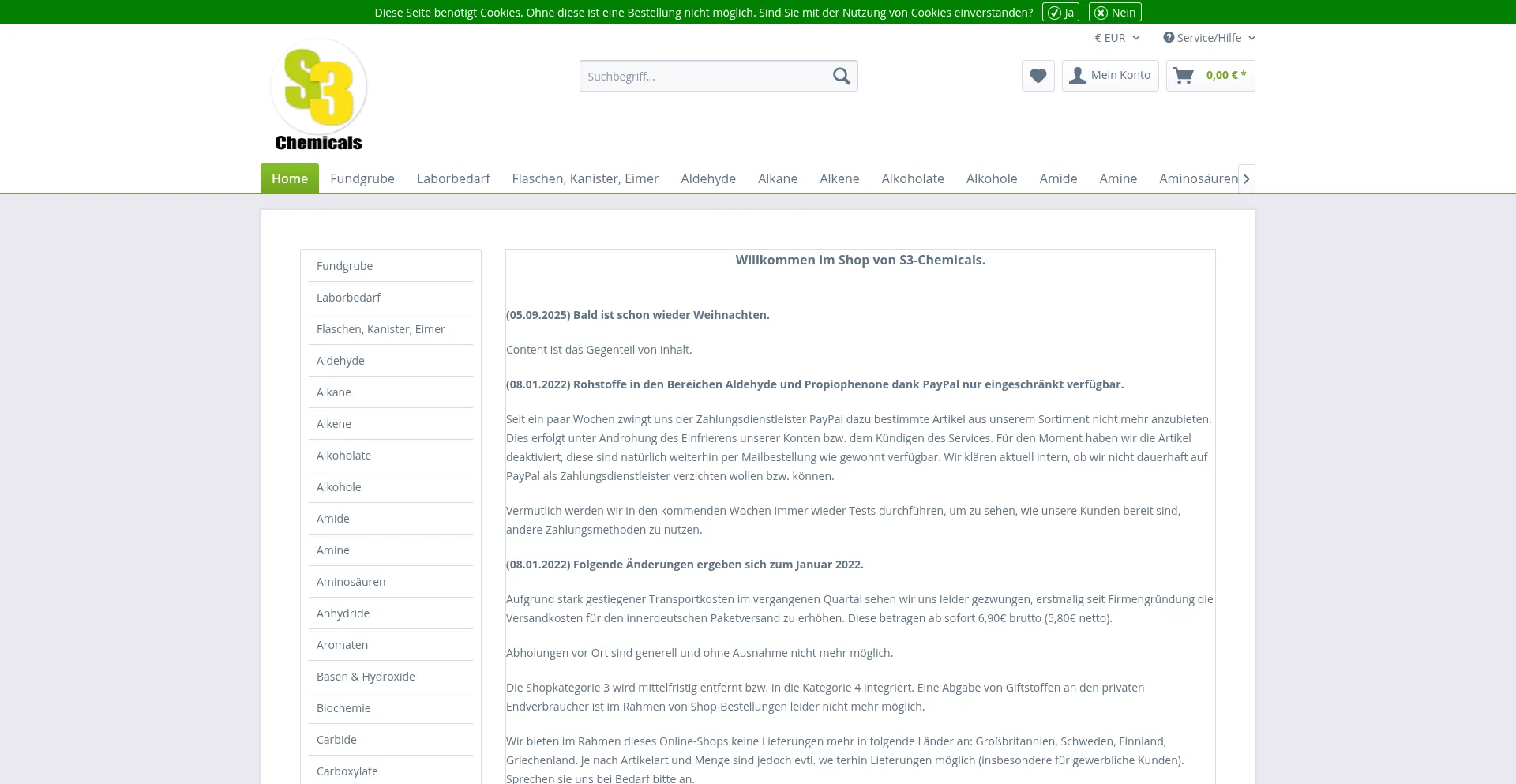Open Laborbedarf in the top navigation
Screen dimensions: 1516x784
[453, 178]
